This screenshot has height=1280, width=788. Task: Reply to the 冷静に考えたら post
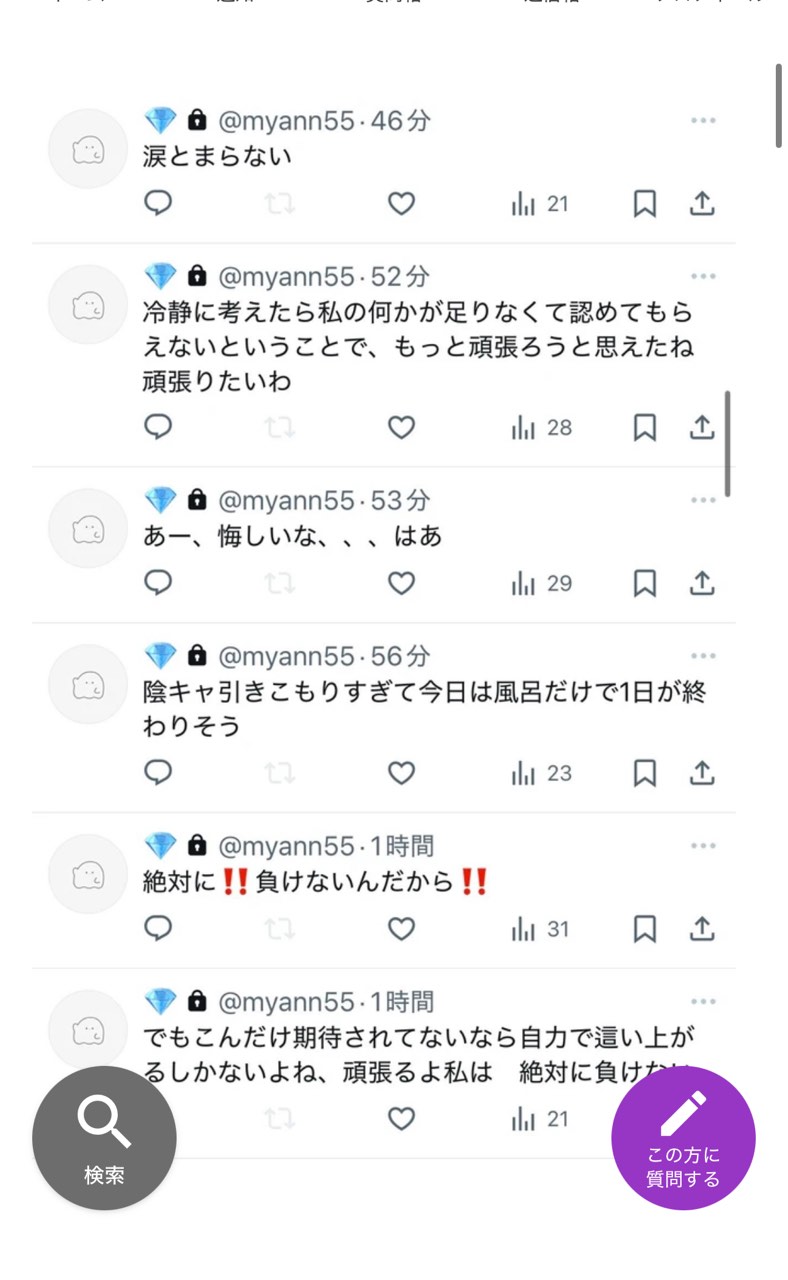158,428
